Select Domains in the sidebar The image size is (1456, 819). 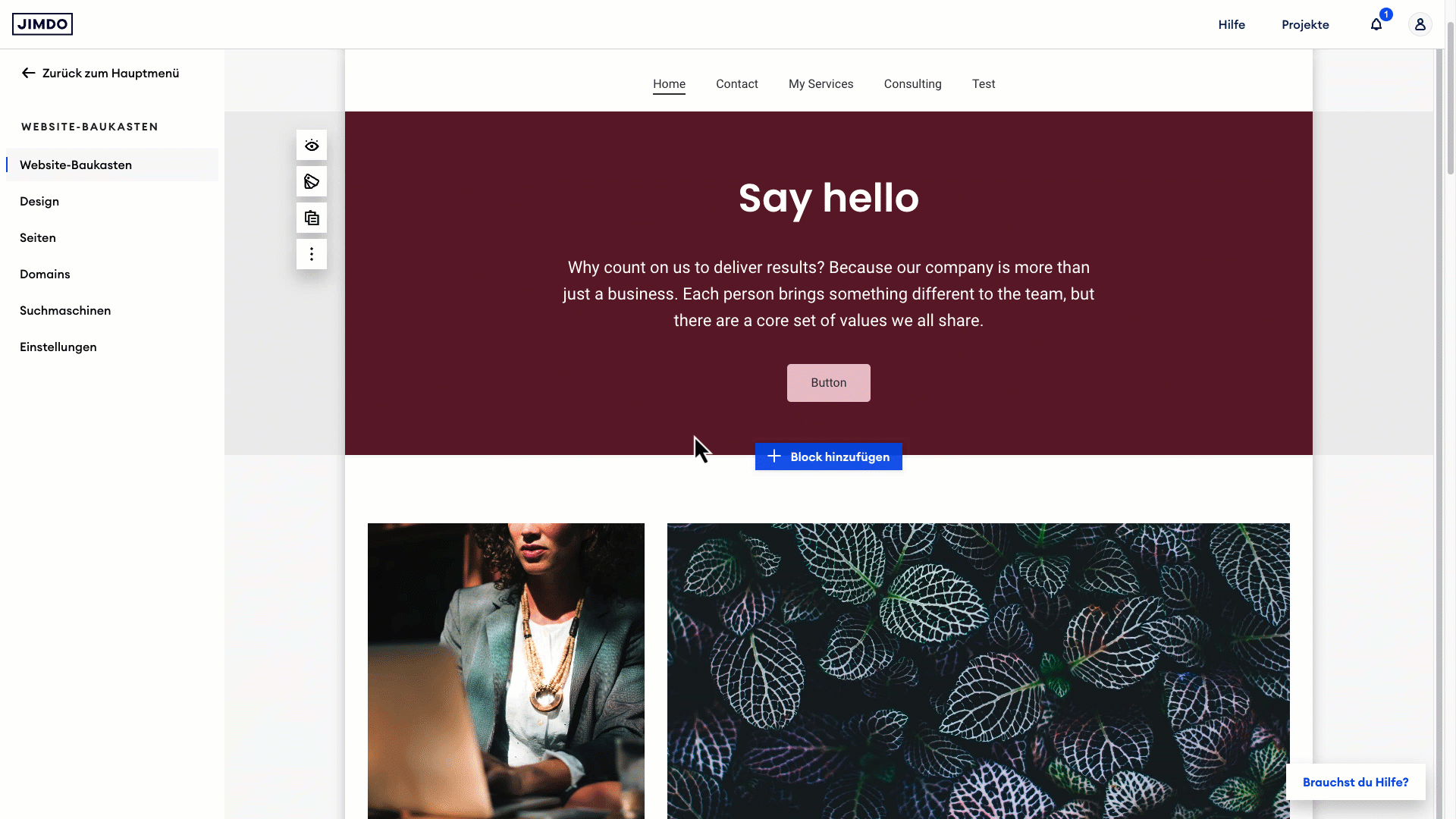pyautogui.click(x=45, y=274)
